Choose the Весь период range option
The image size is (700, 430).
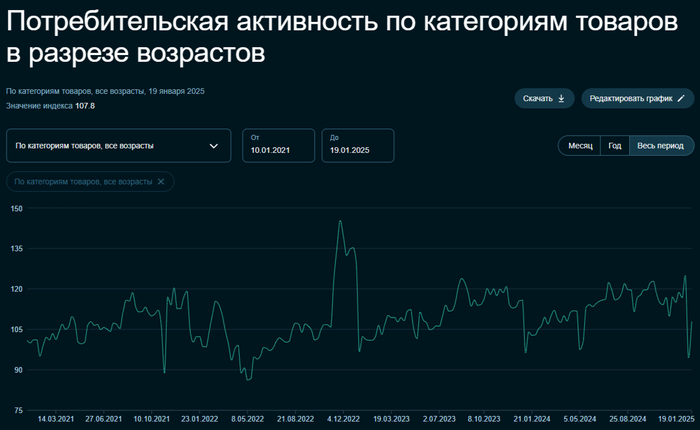click(662, 146)
